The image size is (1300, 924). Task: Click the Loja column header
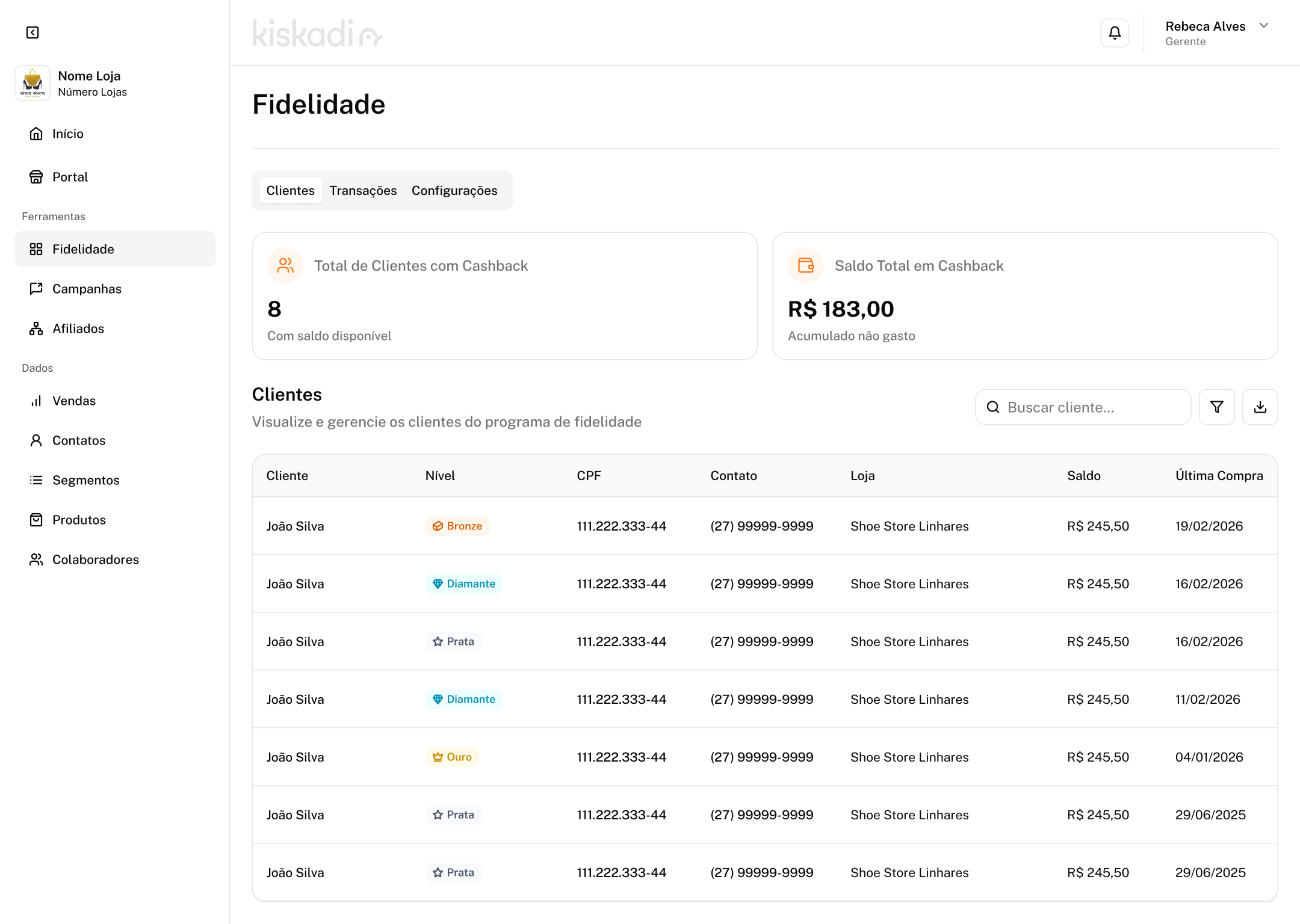point(862,476)
